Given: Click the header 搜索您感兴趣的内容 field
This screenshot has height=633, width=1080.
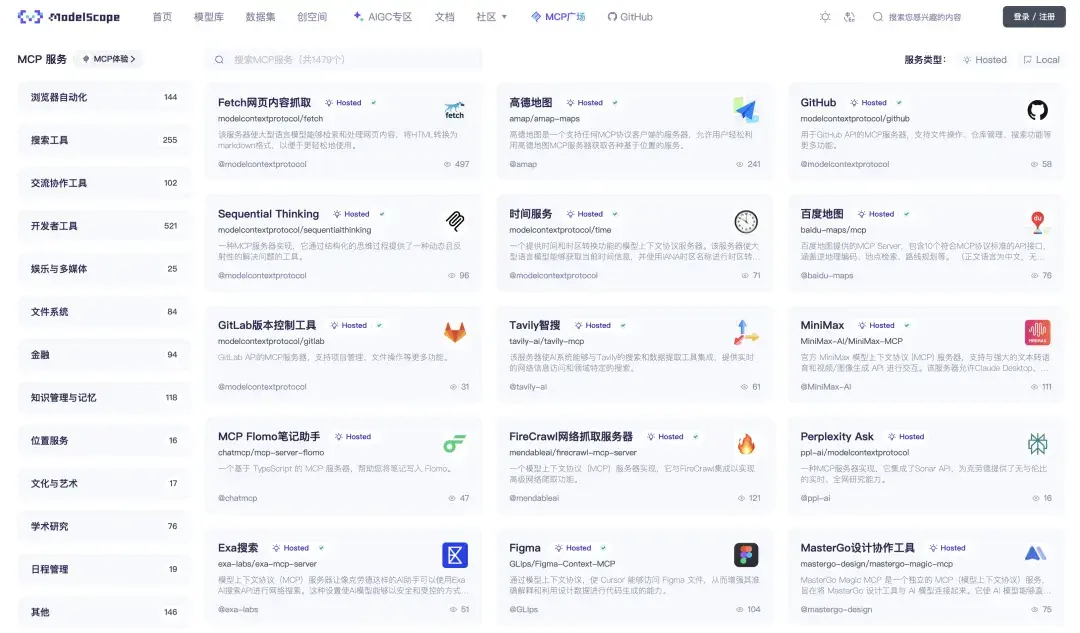Looking at the screenshot, I should click(925, 17).
